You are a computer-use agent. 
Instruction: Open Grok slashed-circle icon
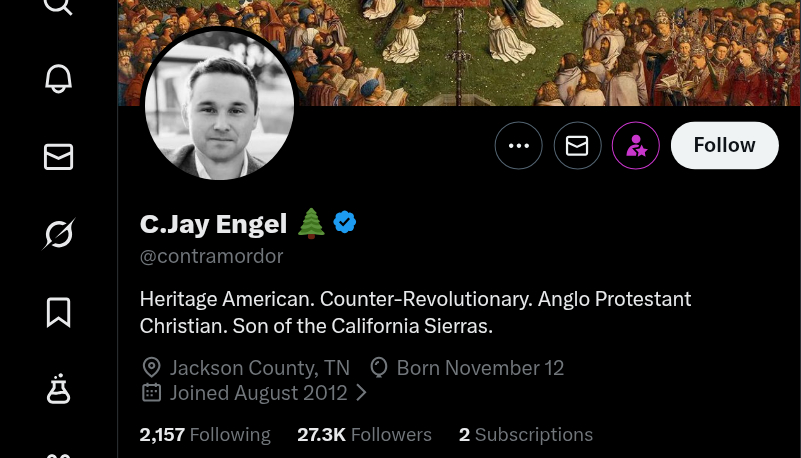click(58, 234)
